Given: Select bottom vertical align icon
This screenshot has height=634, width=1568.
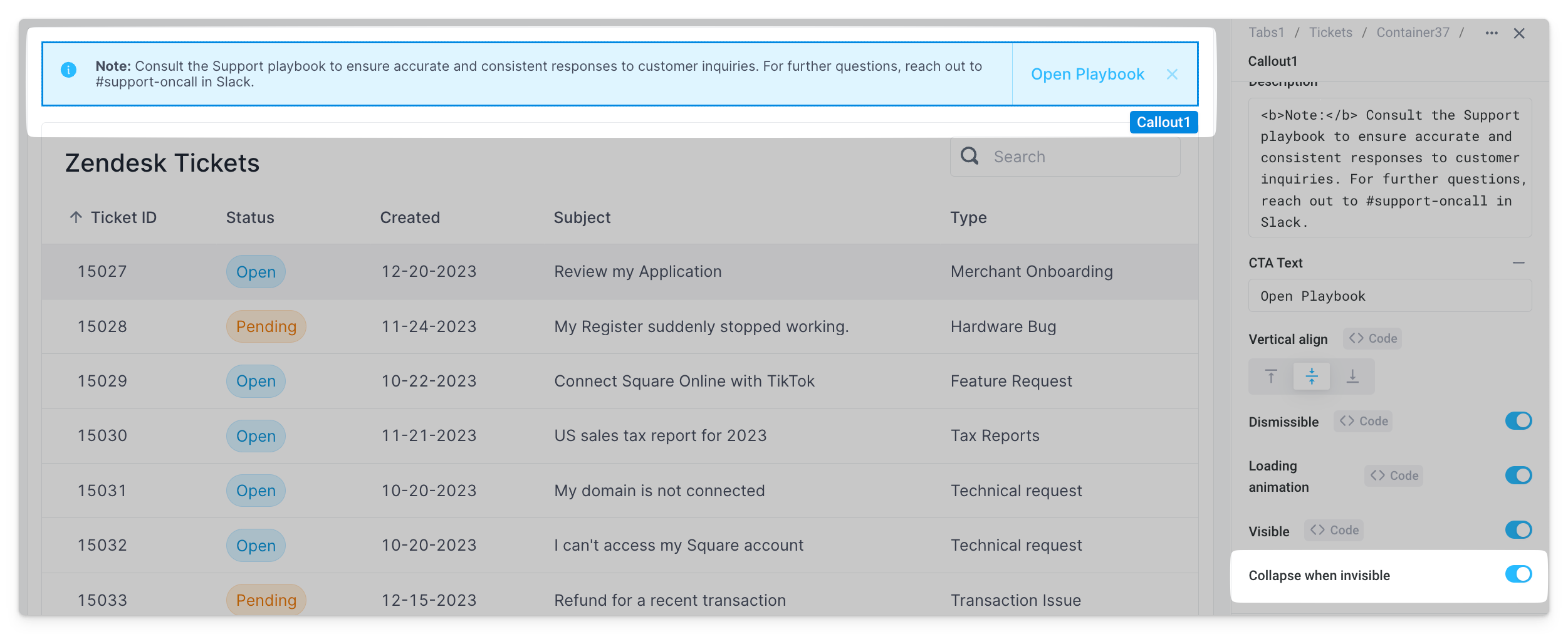Looking at the screenshot, I should click(x=1352, y=377).
